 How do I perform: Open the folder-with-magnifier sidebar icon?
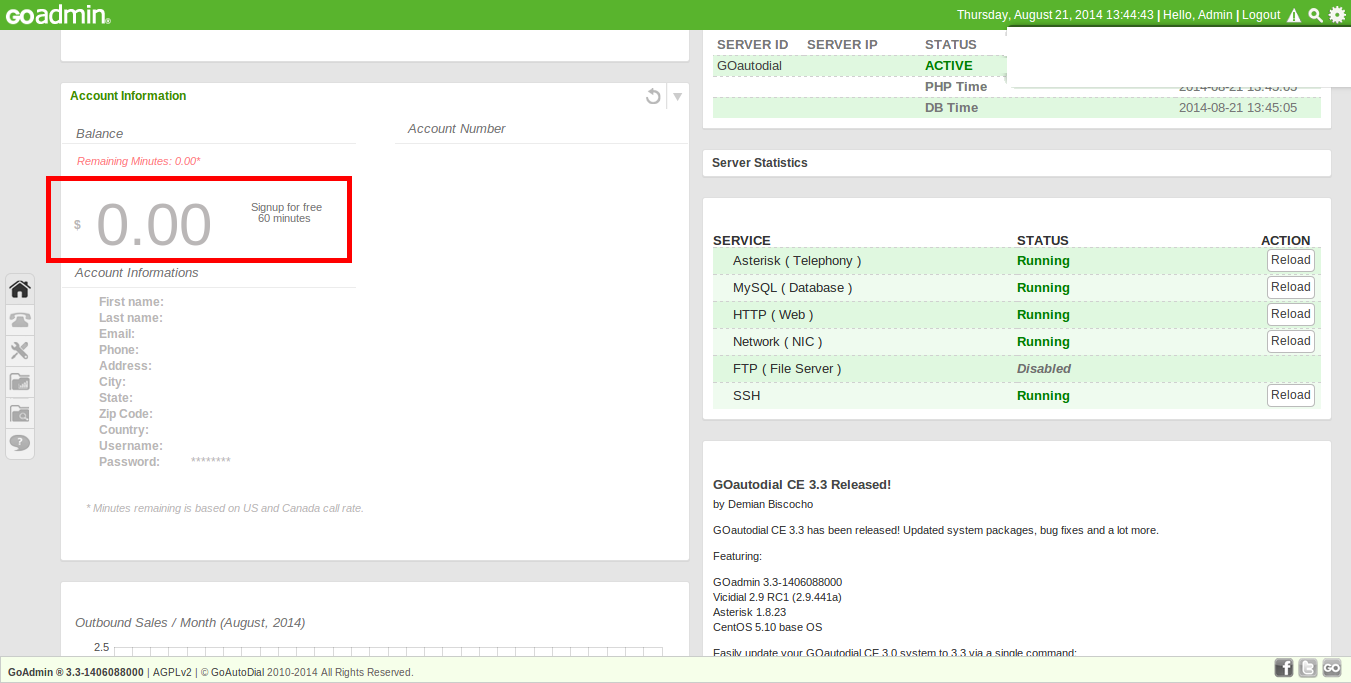pos(20,412)
